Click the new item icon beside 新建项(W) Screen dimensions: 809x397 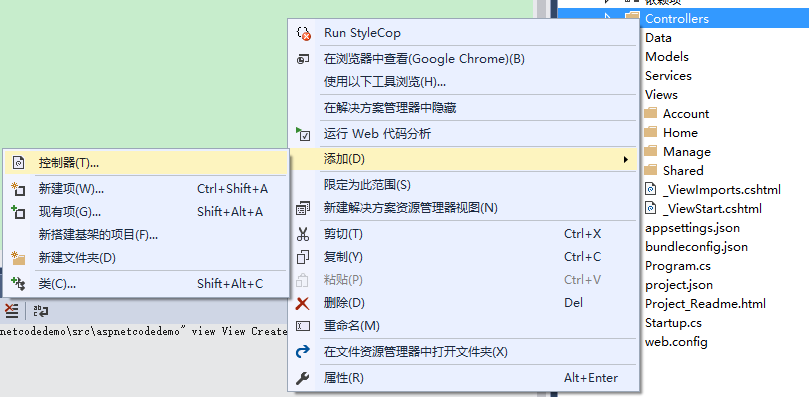[x=18, y=189]
